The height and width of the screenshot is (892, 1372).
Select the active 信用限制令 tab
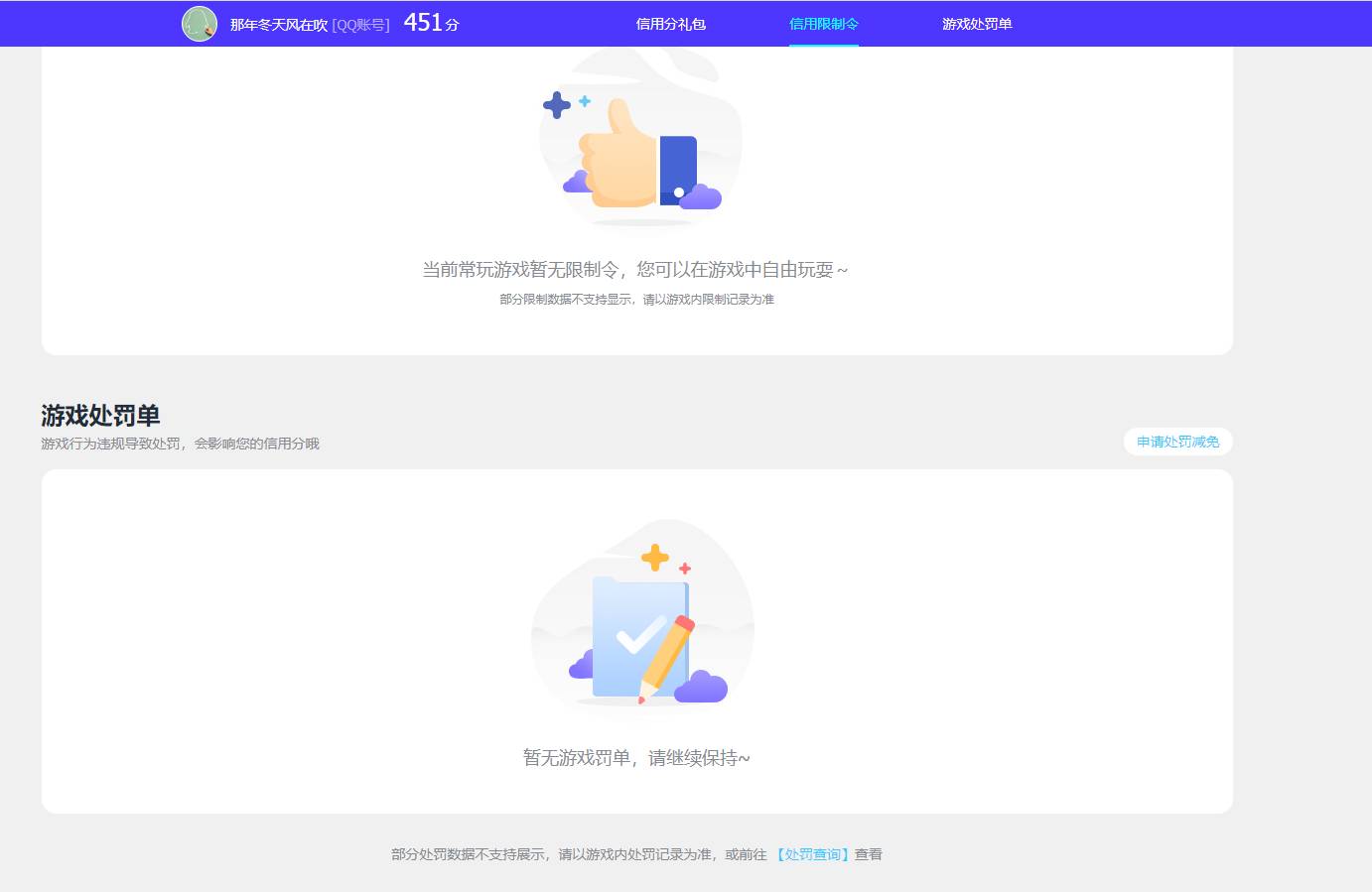(x=824, y=23)
